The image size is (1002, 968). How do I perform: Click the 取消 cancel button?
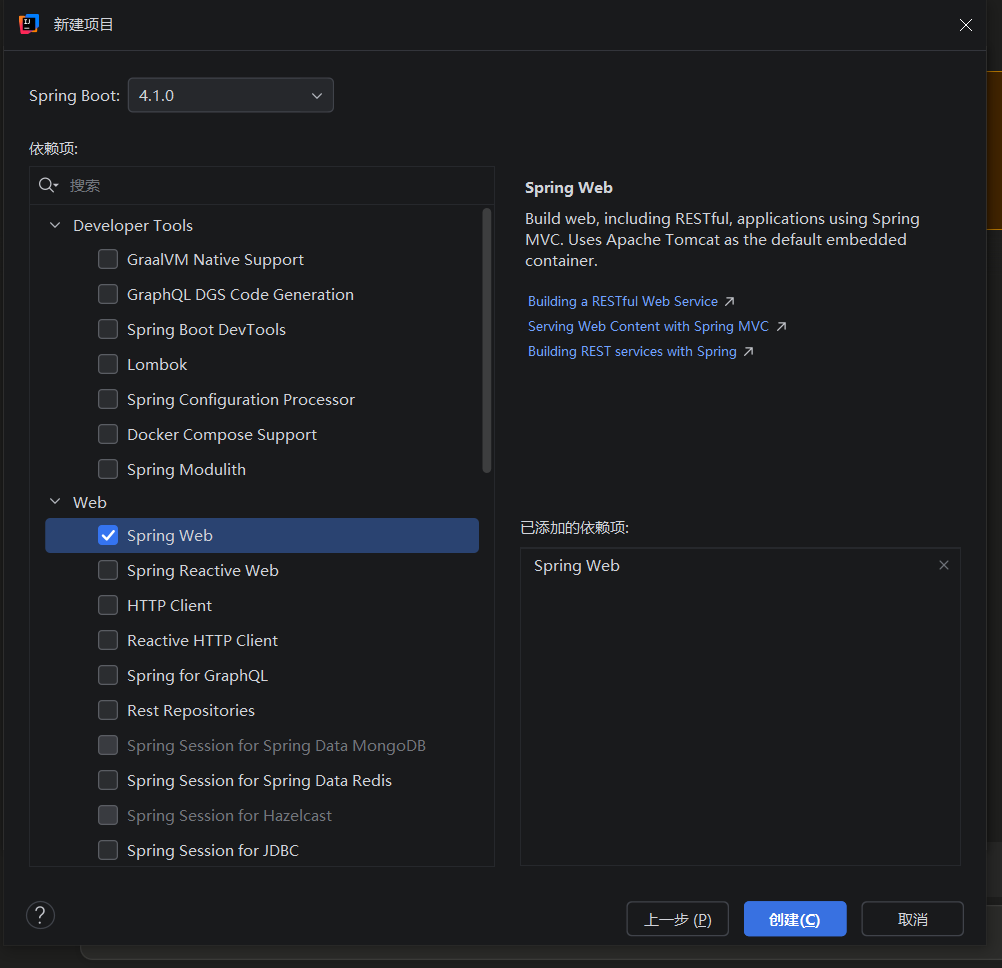pyautogui.click(x=913, y=919)
